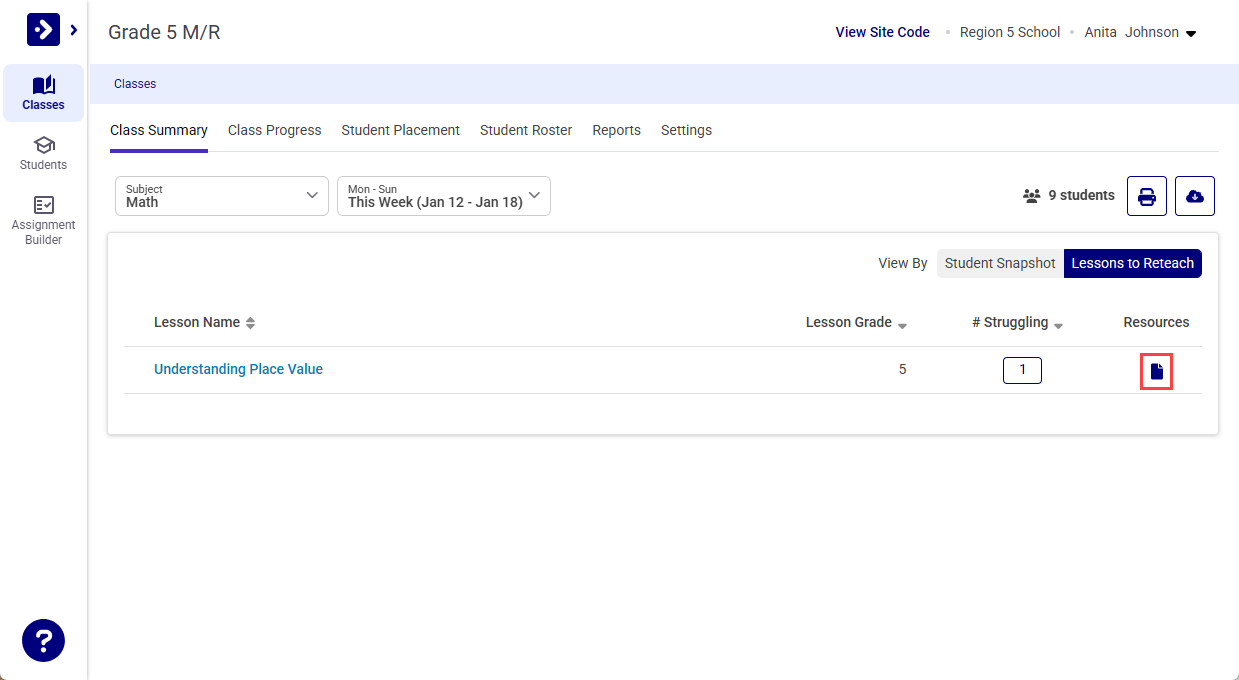Download report using the cloud download icon
The width and height of the screenshot is (1239, 680).
[1194, 196]
